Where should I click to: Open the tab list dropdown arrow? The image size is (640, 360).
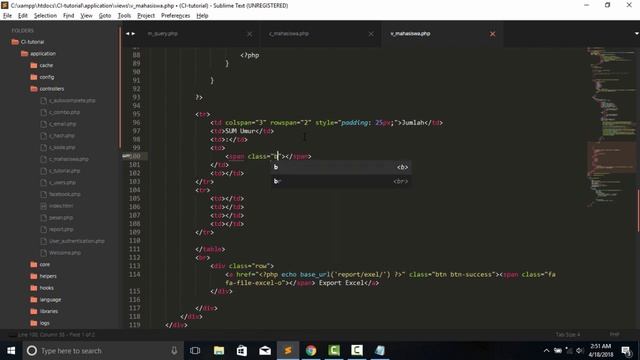[x=636, y=33]
